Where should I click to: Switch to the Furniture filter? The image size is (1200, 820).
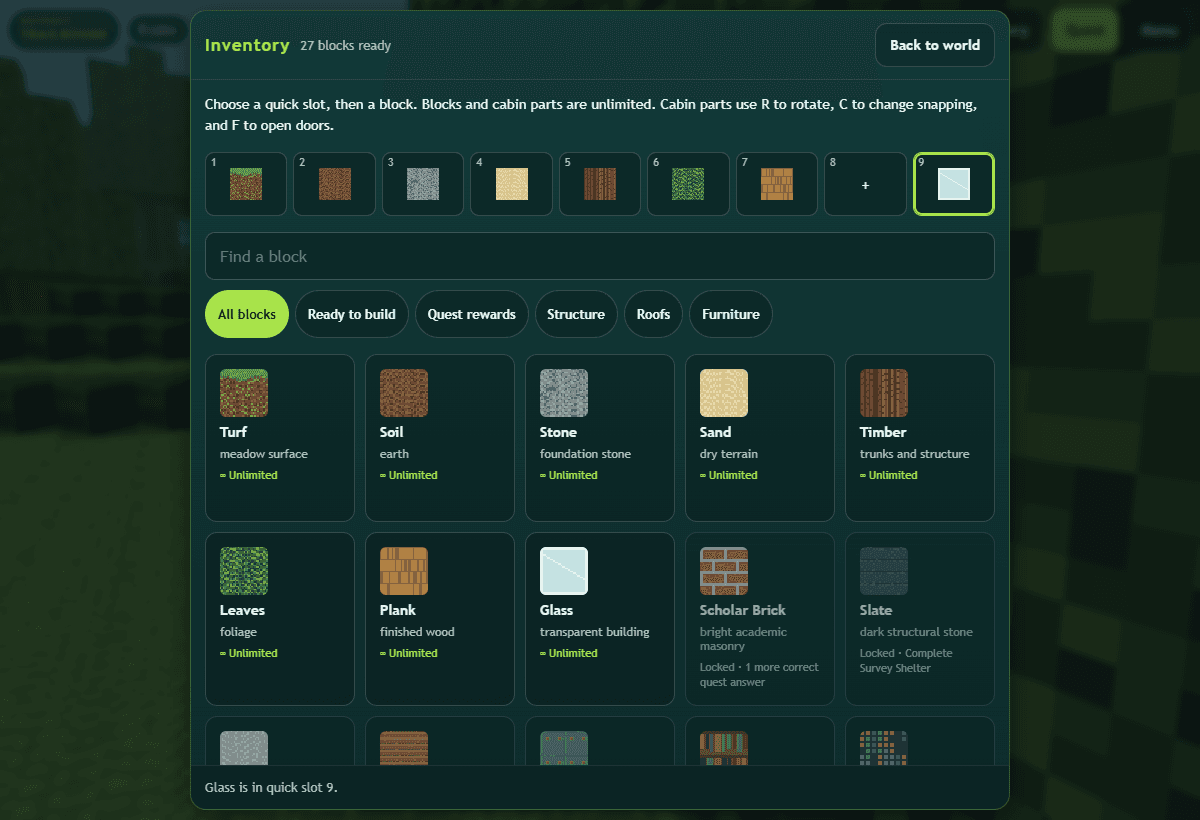point(731,314)
